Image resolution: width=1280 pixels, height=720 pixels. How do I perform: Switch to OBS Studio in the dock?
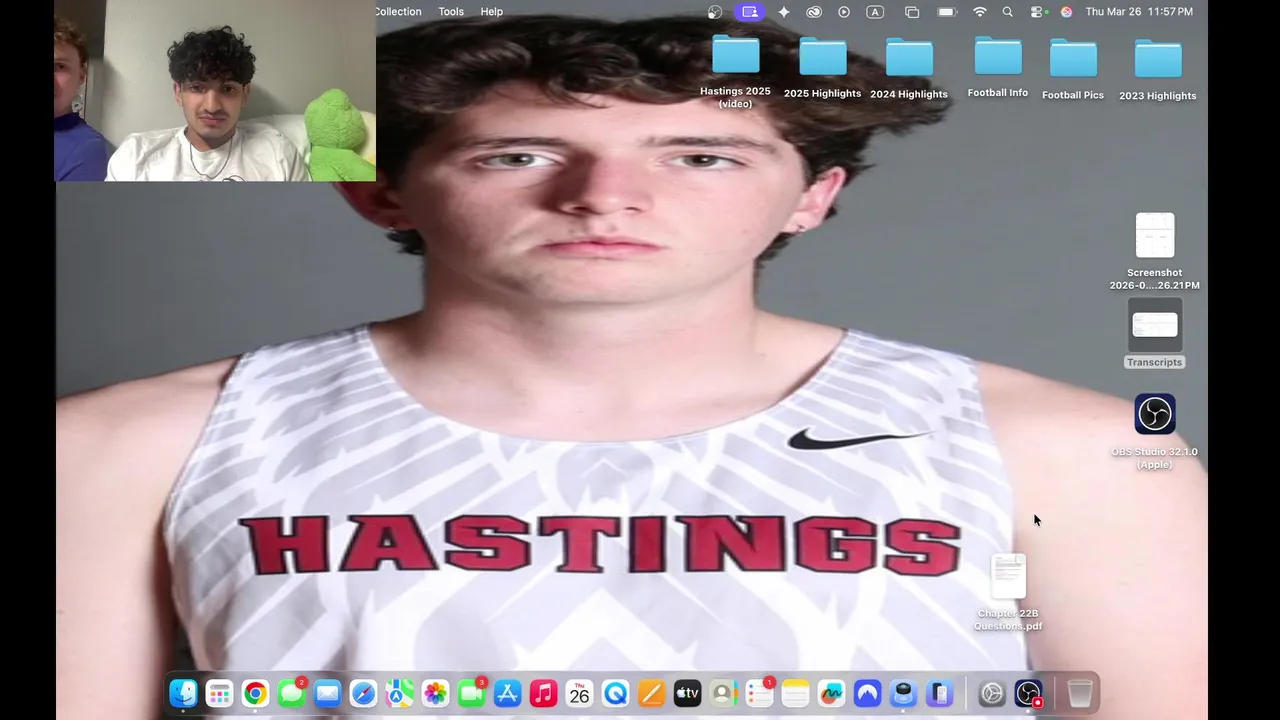point(1028,693)
